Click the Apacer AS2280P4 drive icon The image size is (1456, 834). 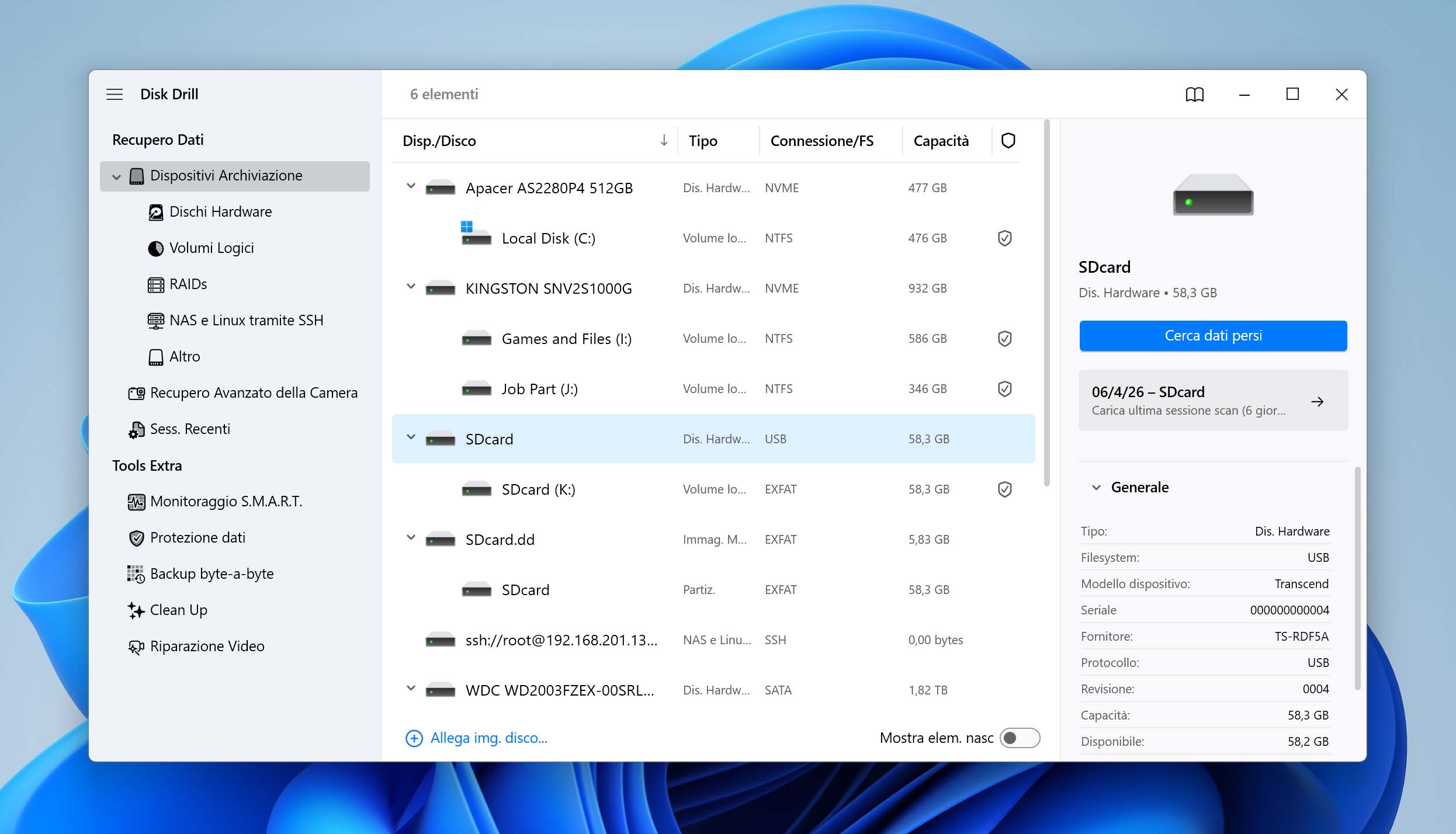[x=441, y=188]
